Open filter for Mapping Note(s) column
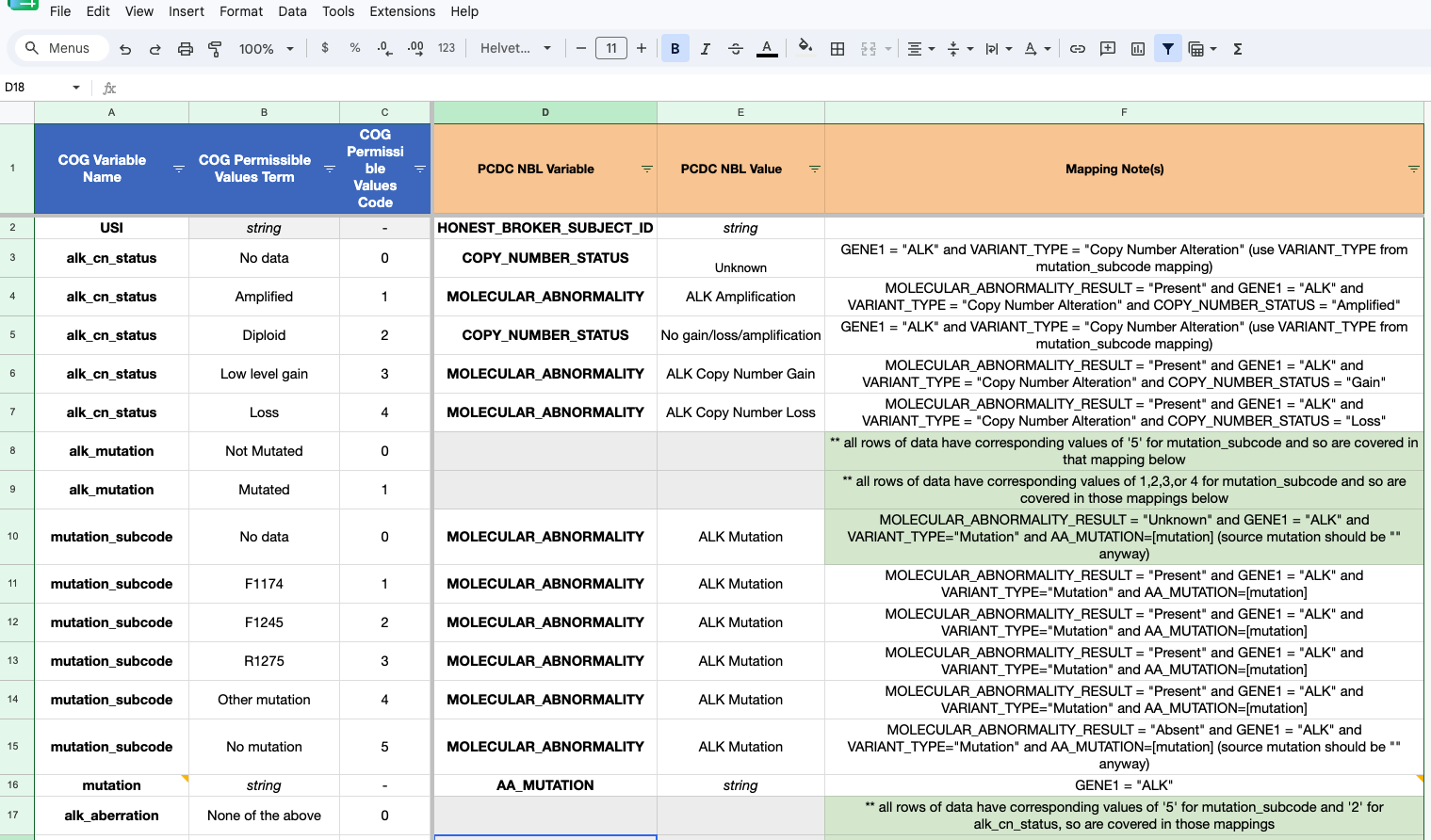This screenshot has width=1431, height=840. 1414,170
